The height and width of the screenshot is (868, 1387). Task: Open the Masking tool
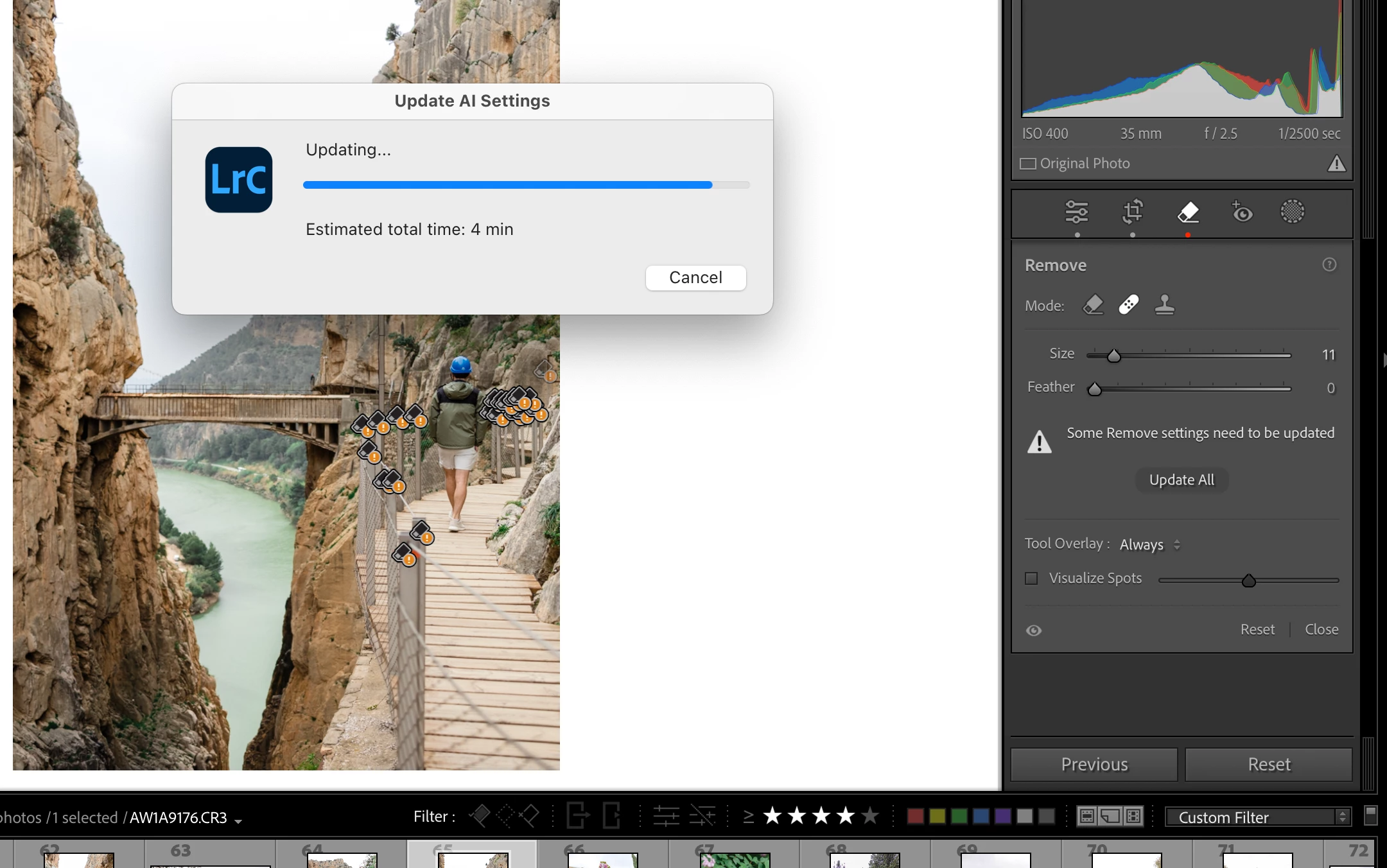[x=1292, y=212]
